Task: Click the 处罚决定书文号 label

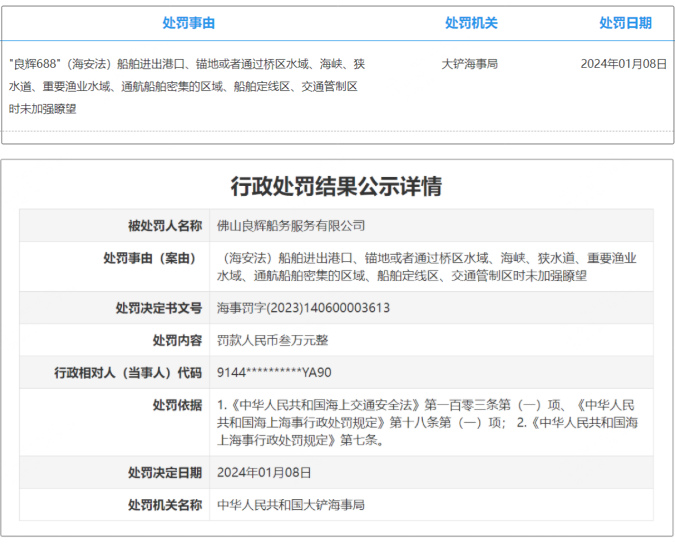Action: coord(159,308)
